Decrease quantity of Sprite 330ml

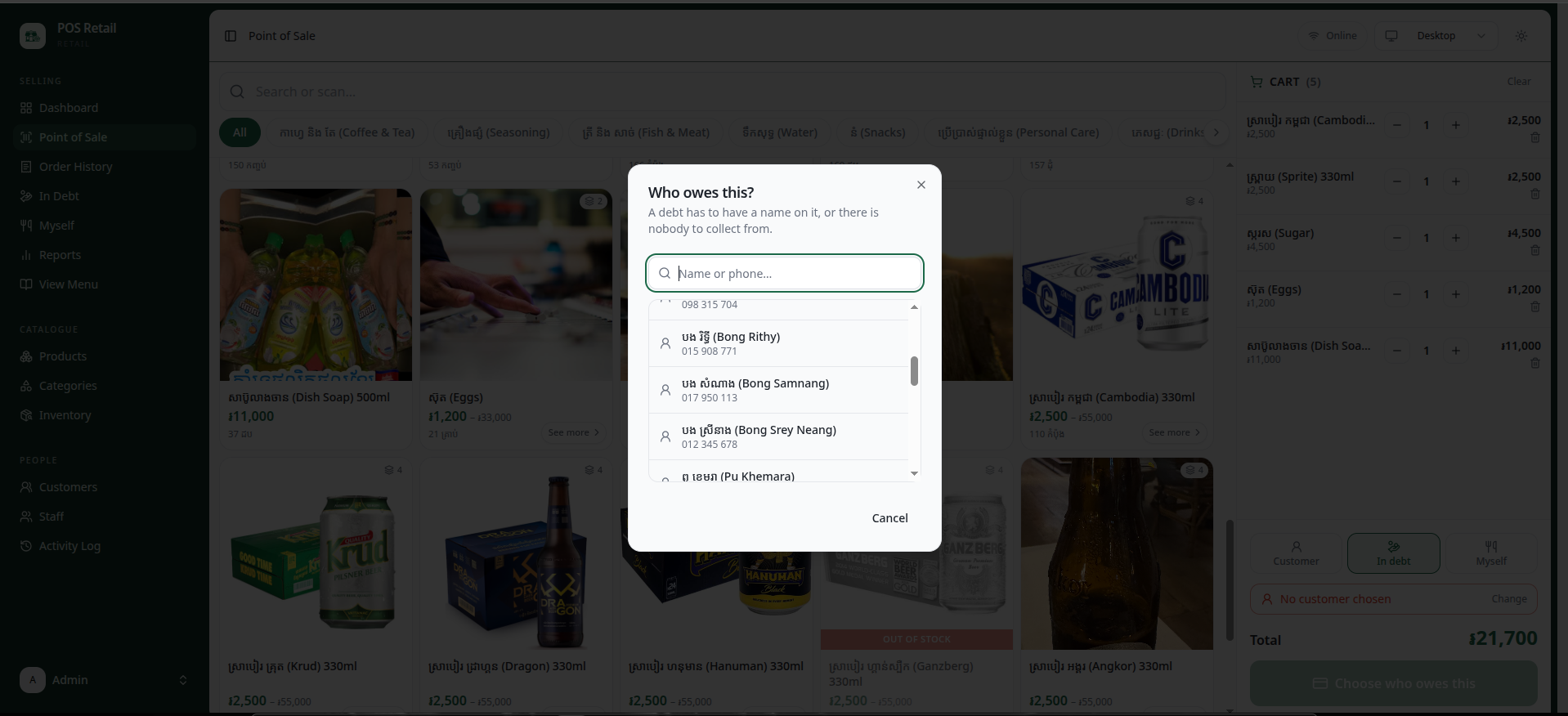(x=1397, y=181)
